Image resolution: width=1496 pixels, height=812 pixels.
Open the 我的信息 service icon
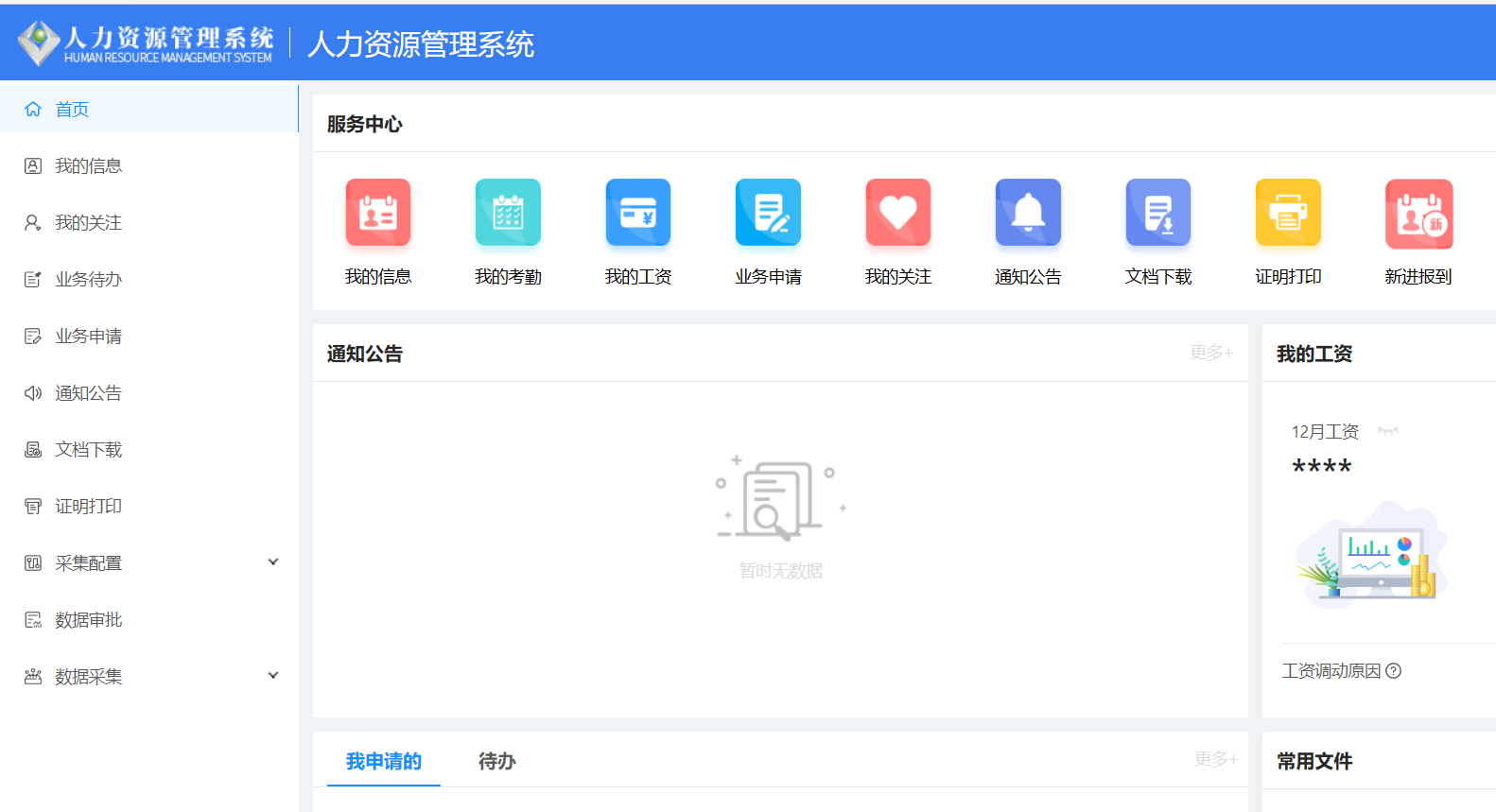tap(378, 213)
